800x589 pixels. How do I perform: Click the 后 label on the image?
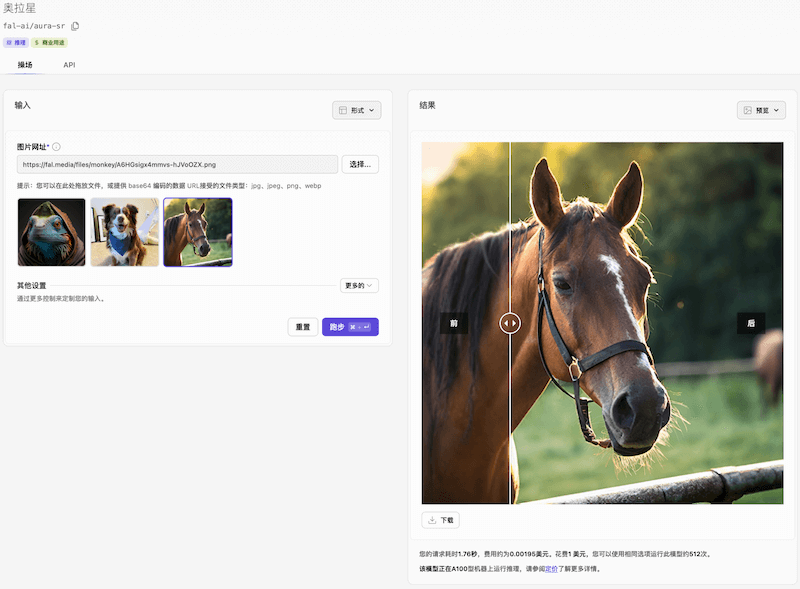tap(751, 323)
